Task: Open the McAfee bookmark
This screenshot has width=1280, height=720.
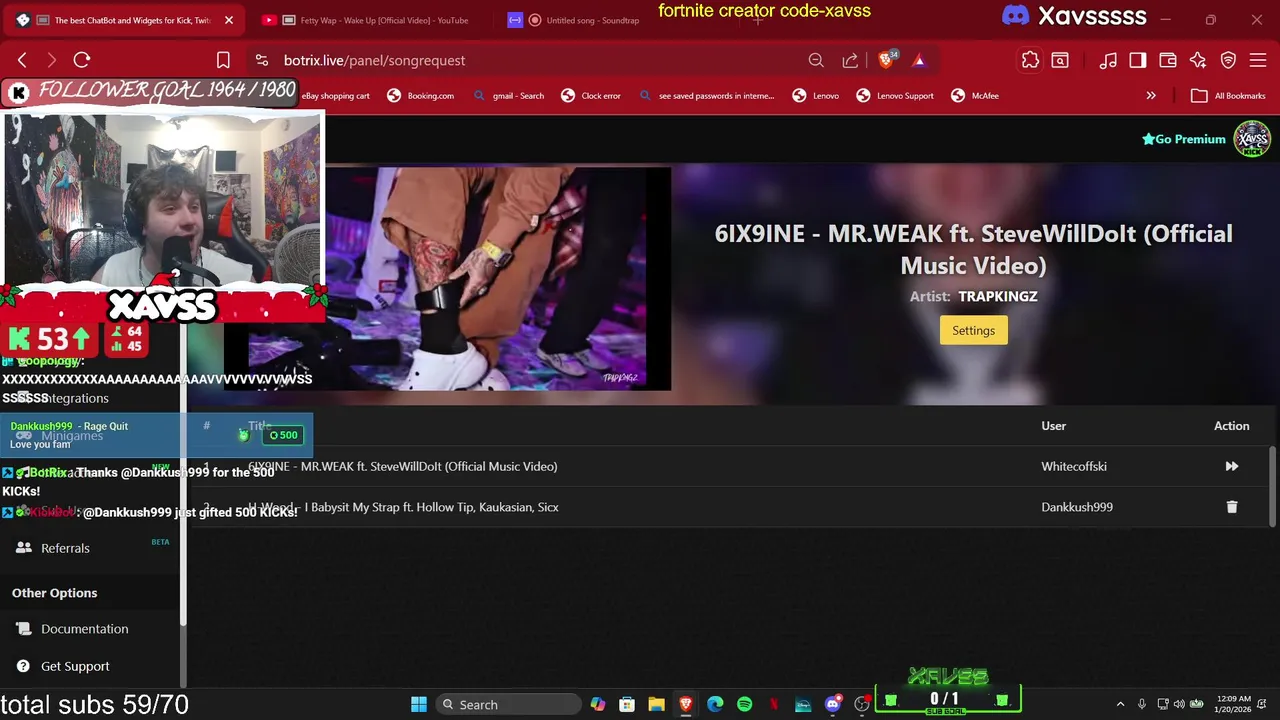Action: click(975, 96)
